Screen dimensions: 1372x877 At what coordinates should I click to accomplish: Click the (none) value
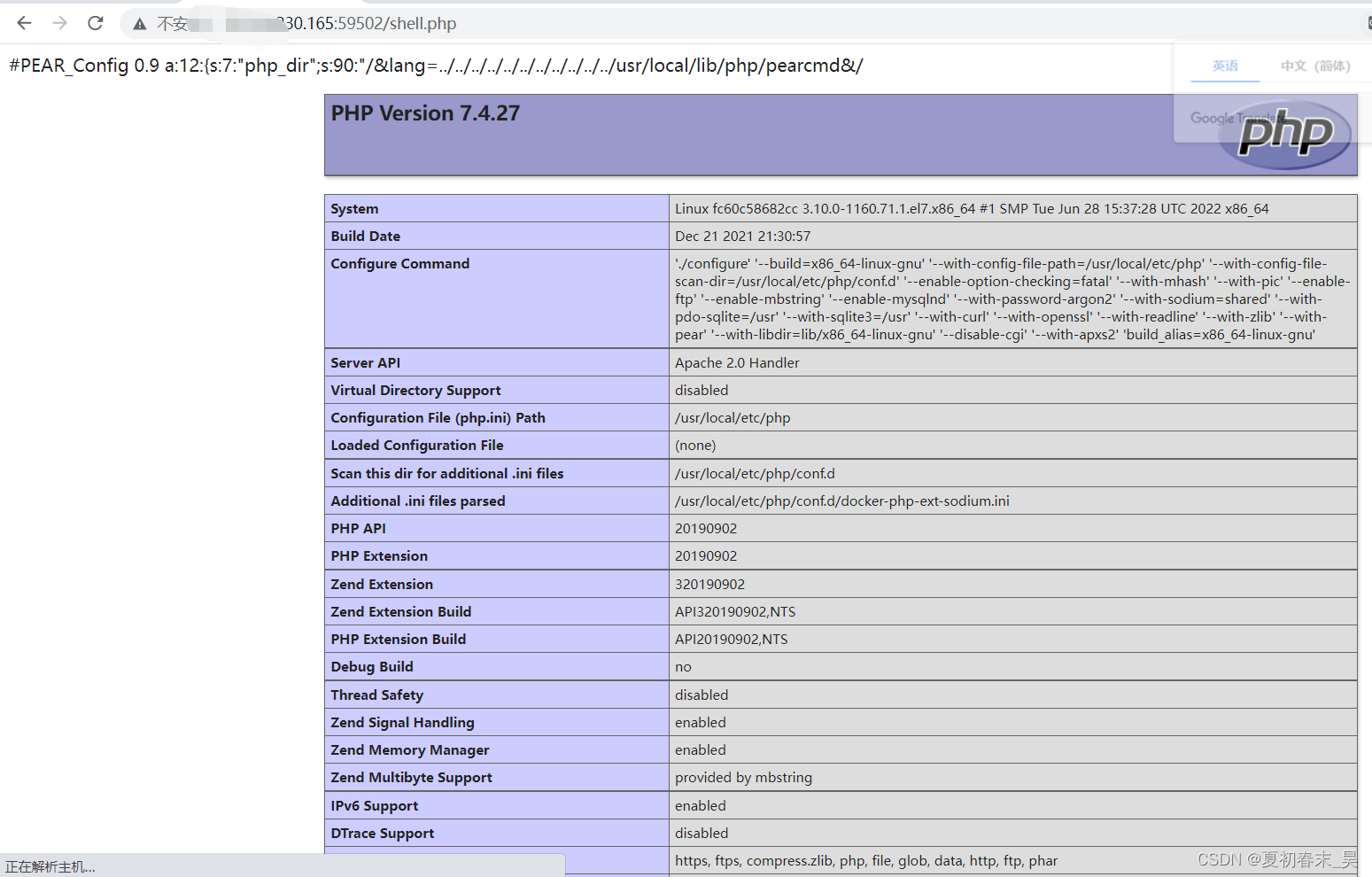click(695, 446)
